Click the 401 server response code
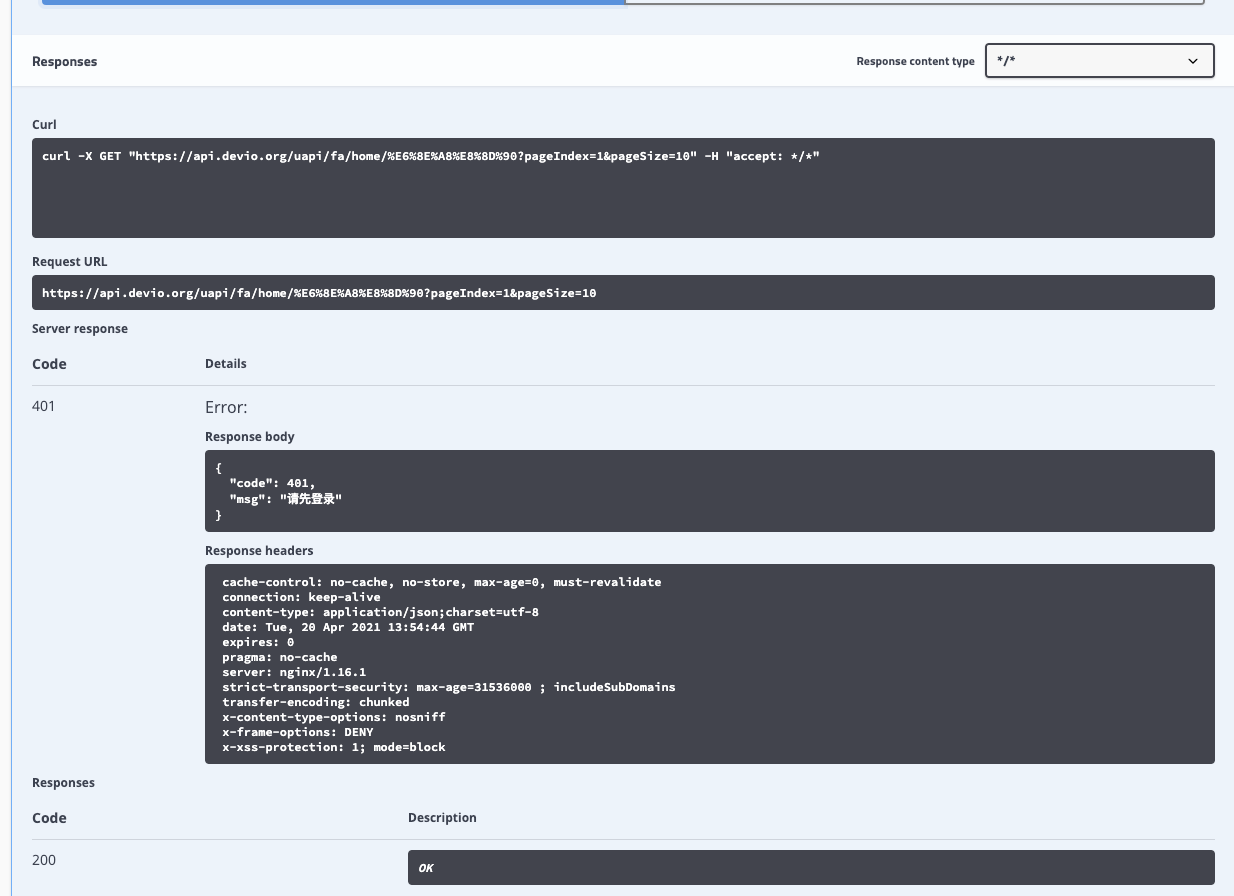Screen dimensions: 1234x896 [44, 406]
